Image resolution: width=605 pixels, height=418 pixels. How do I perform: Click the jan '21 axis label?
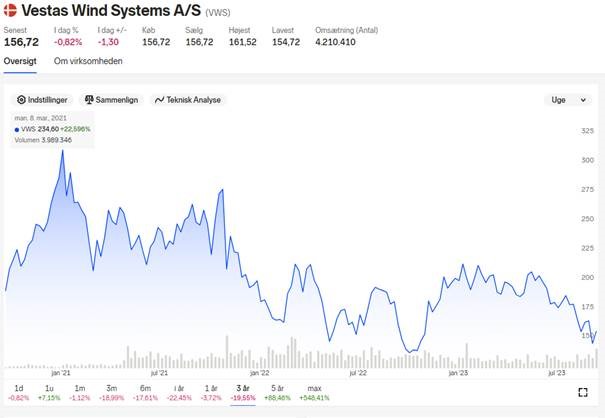pyautogui.click(x=61, y=373)
